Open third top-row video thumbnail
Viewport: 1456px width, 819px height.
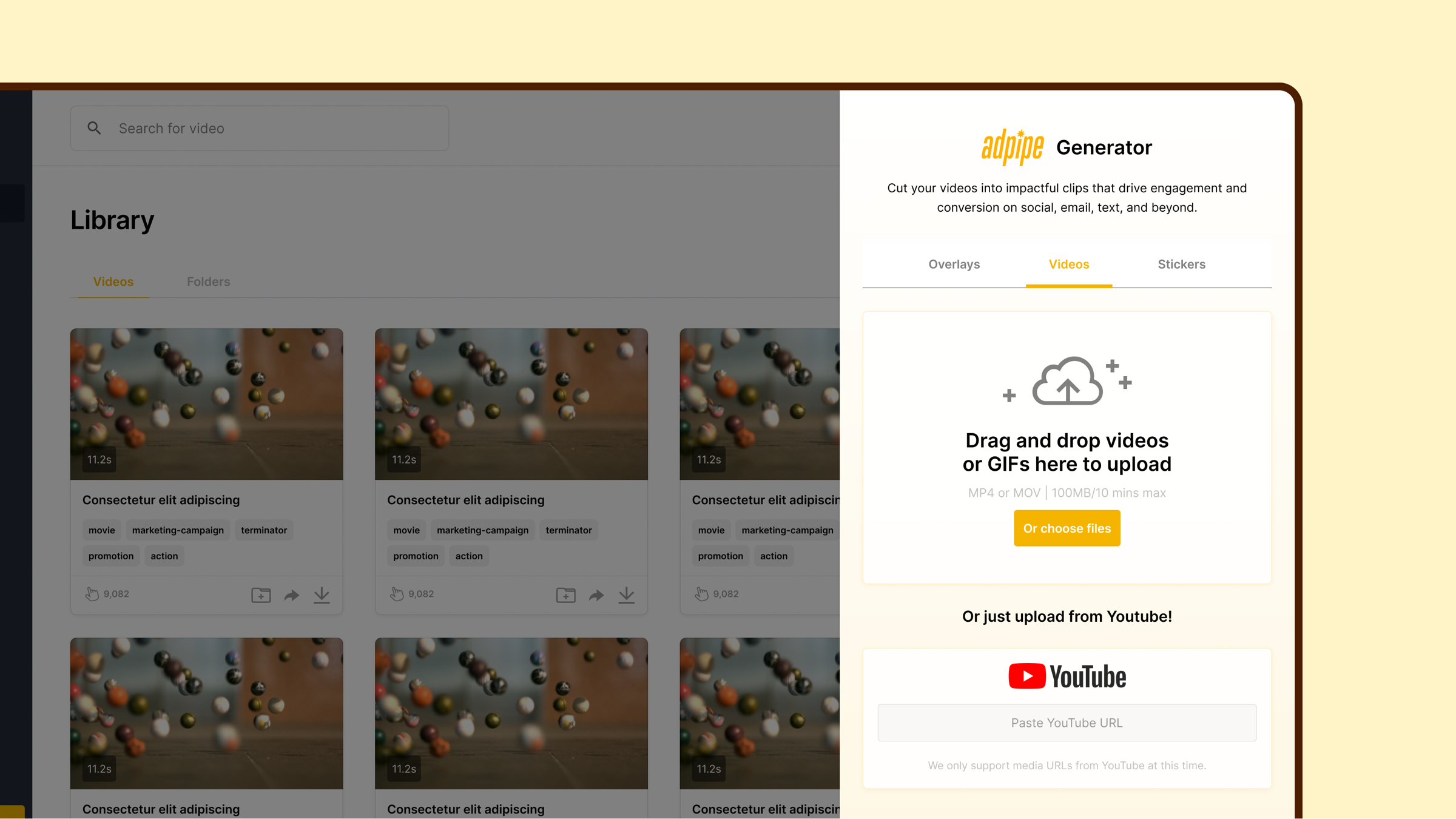[x=760, y=404]
